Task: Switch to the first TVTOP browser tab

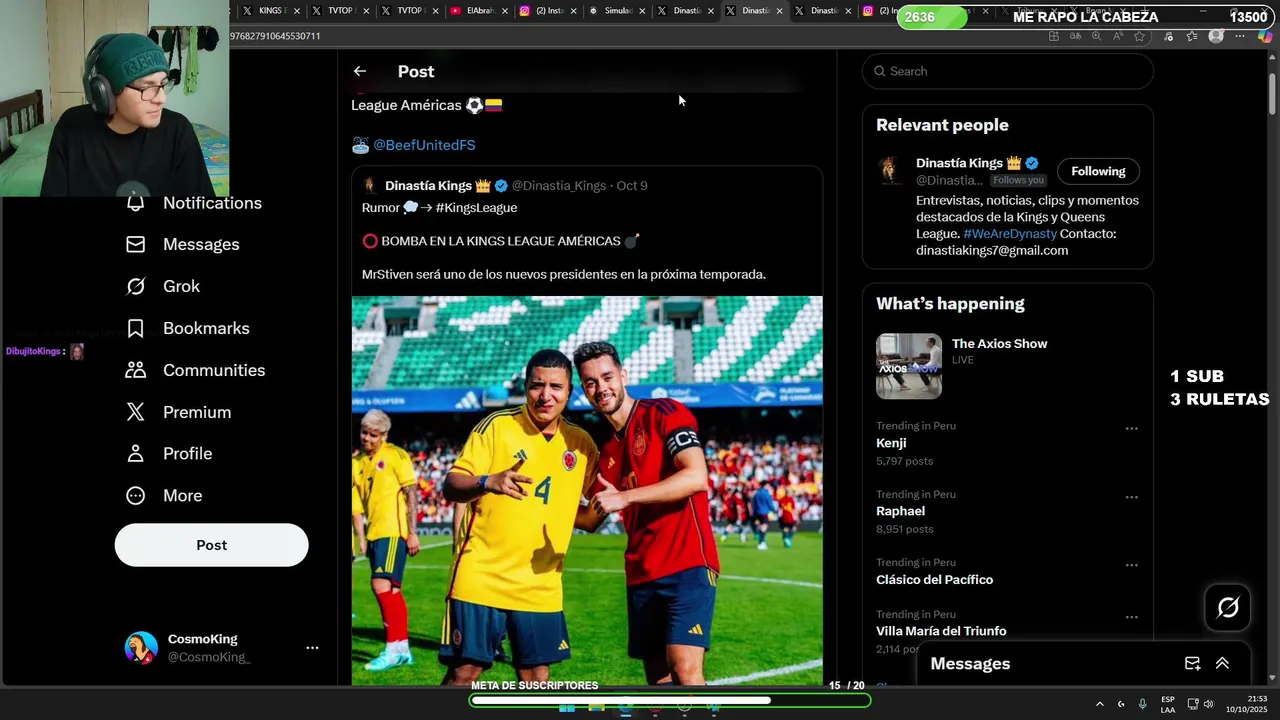Action: (x=340, y=11)
